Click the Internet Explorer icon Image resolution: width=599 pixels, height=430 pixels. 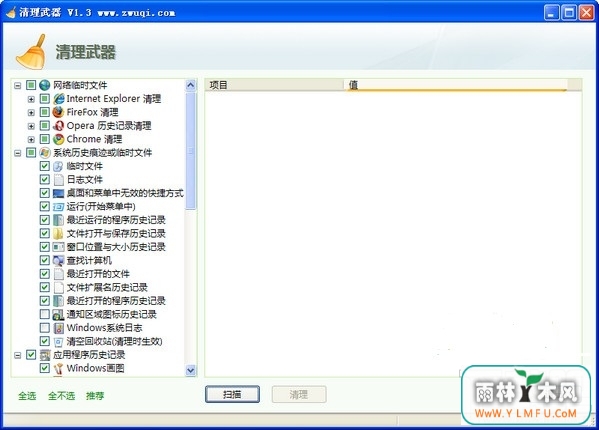(58, 99)
